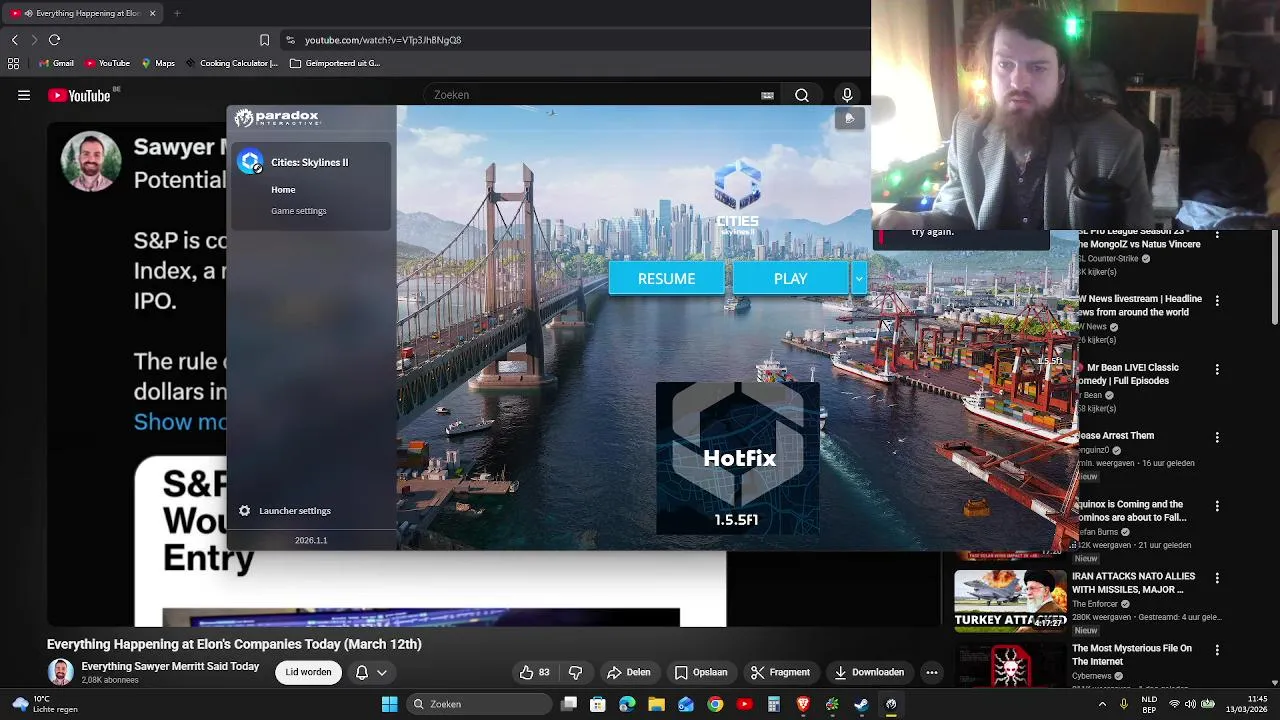Viewport: 1280px width, 720px height.
Task: Select Home in the launcher sidebar
Action: point(283,190)
